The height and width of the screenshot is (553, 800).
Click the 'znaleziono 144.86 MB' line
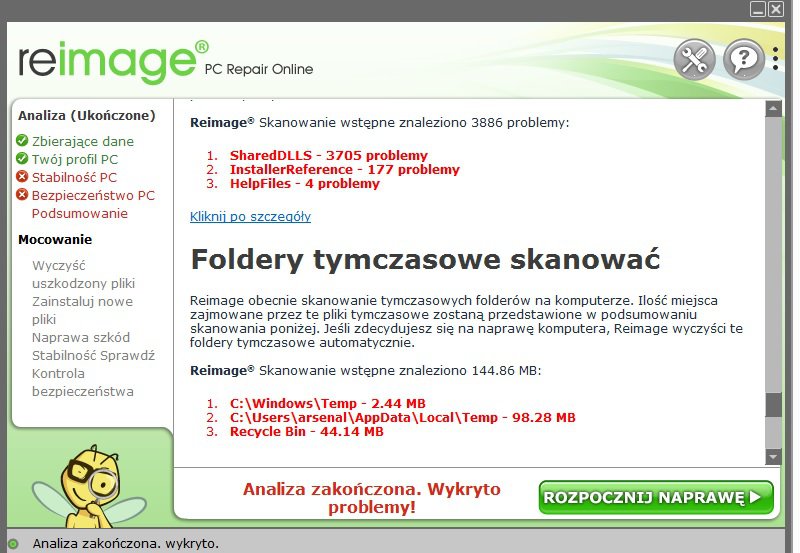[365, 370]
